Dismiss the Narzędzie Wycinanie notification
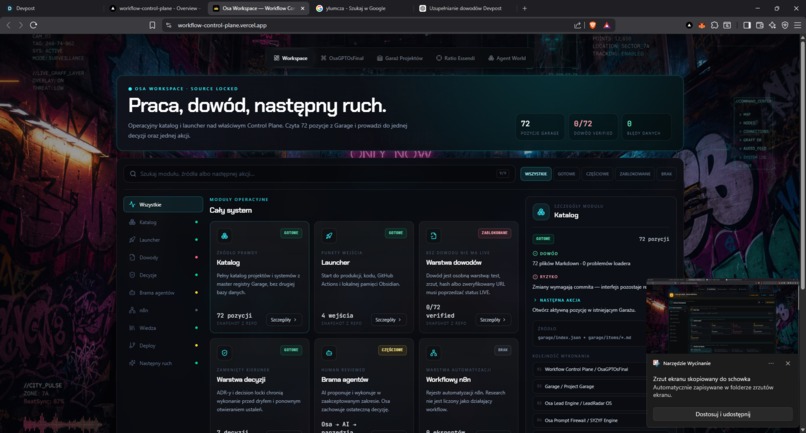This screenshot has height=433, width=806. 788,363
